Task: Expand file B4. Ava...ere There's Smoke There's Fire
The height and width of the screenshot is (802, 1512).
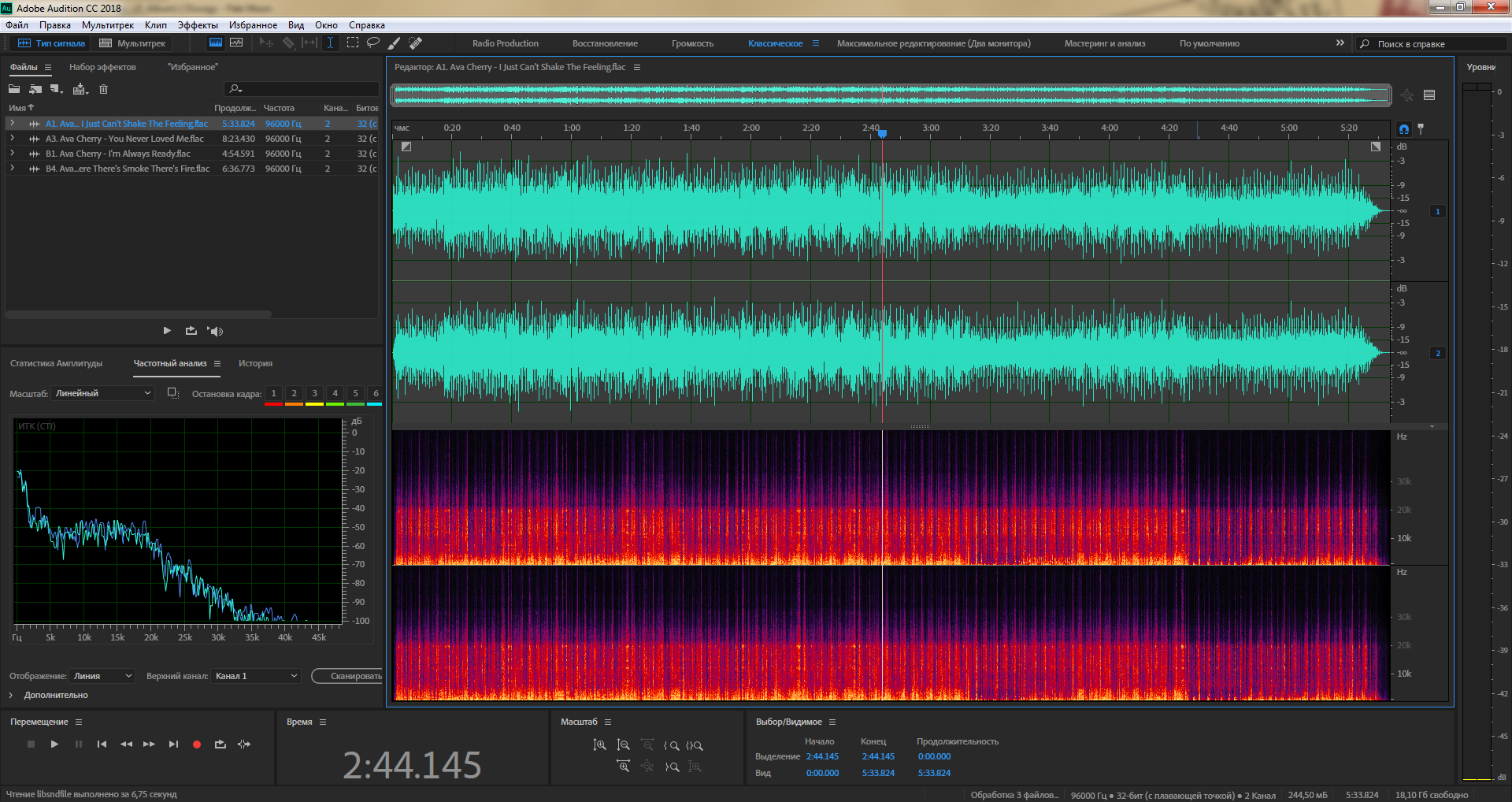Action: pyautogui.click(x=12, y=169)
